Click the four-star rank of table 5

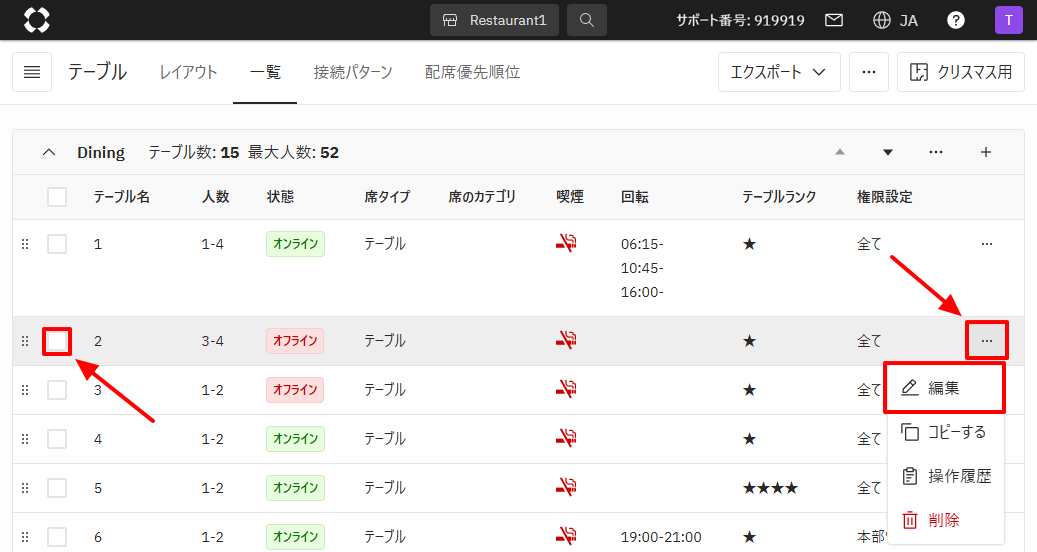pos(770,489)
